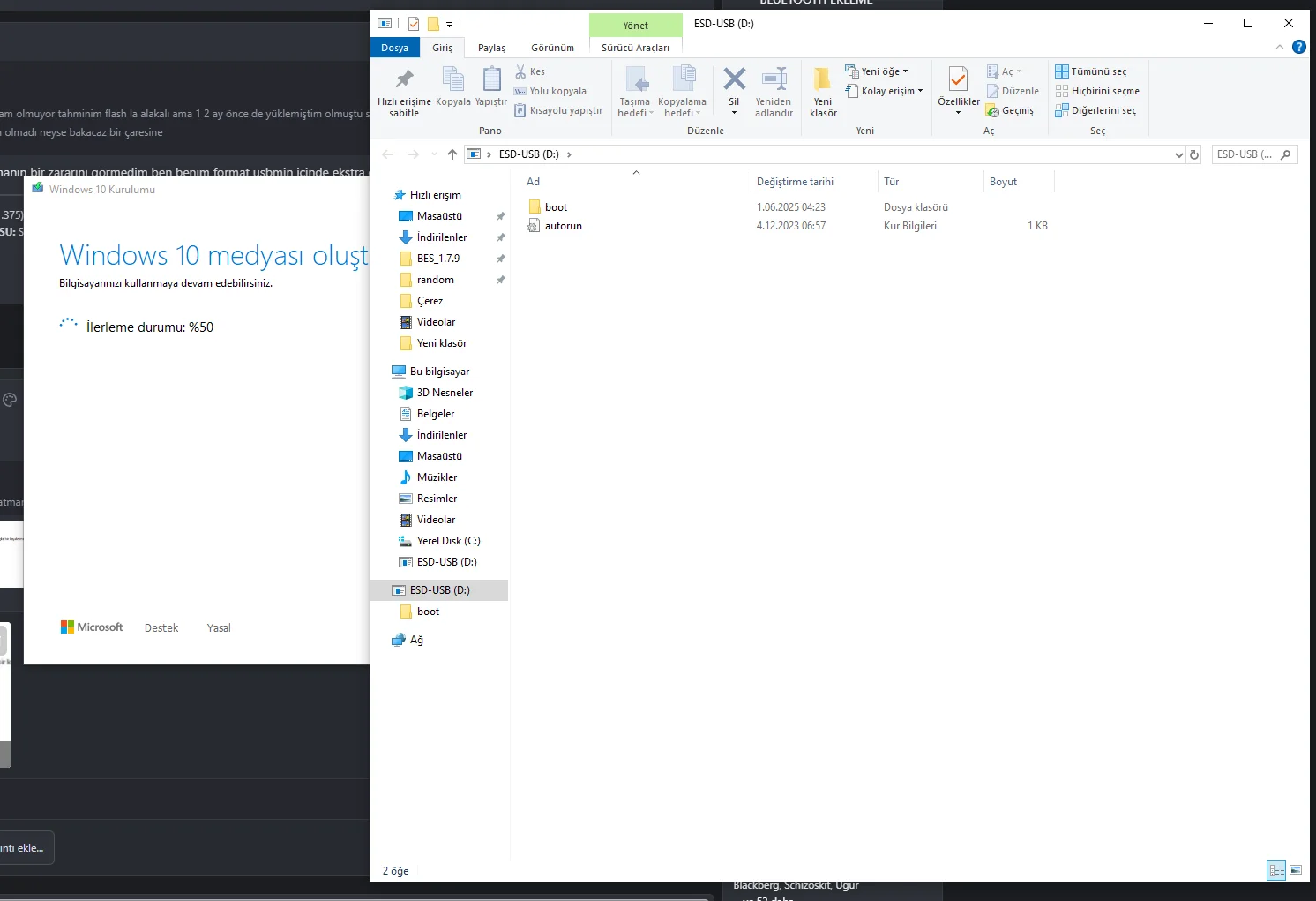This screenshot has width=1316, height=901.
Task: Open recent locations dropdown arrow
Action: (x=434, y=154)
